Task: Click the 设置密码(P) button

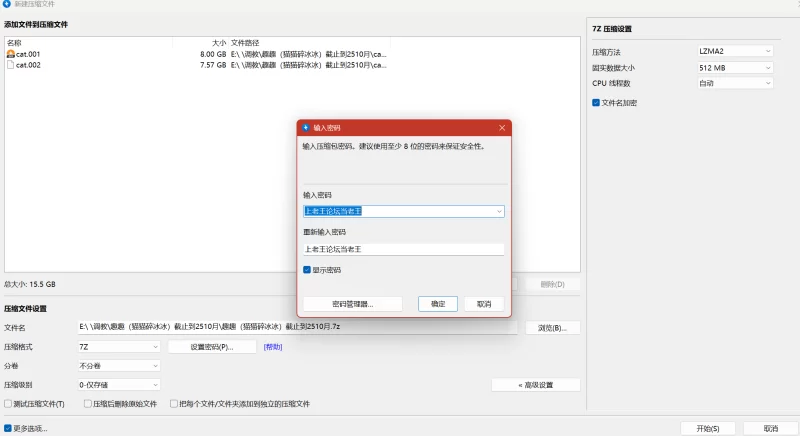Action: [212, 347]
